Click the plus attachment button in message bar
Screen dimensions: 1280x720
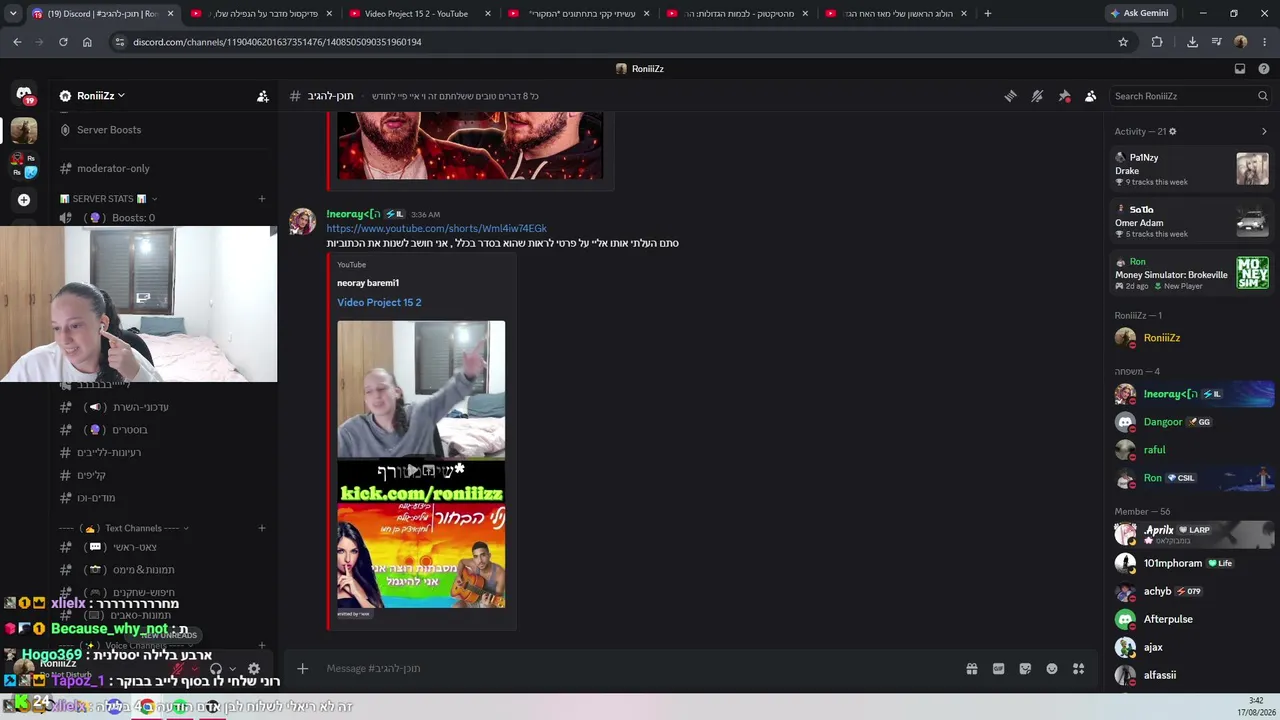pyautogui.click(x=303, y=669)
